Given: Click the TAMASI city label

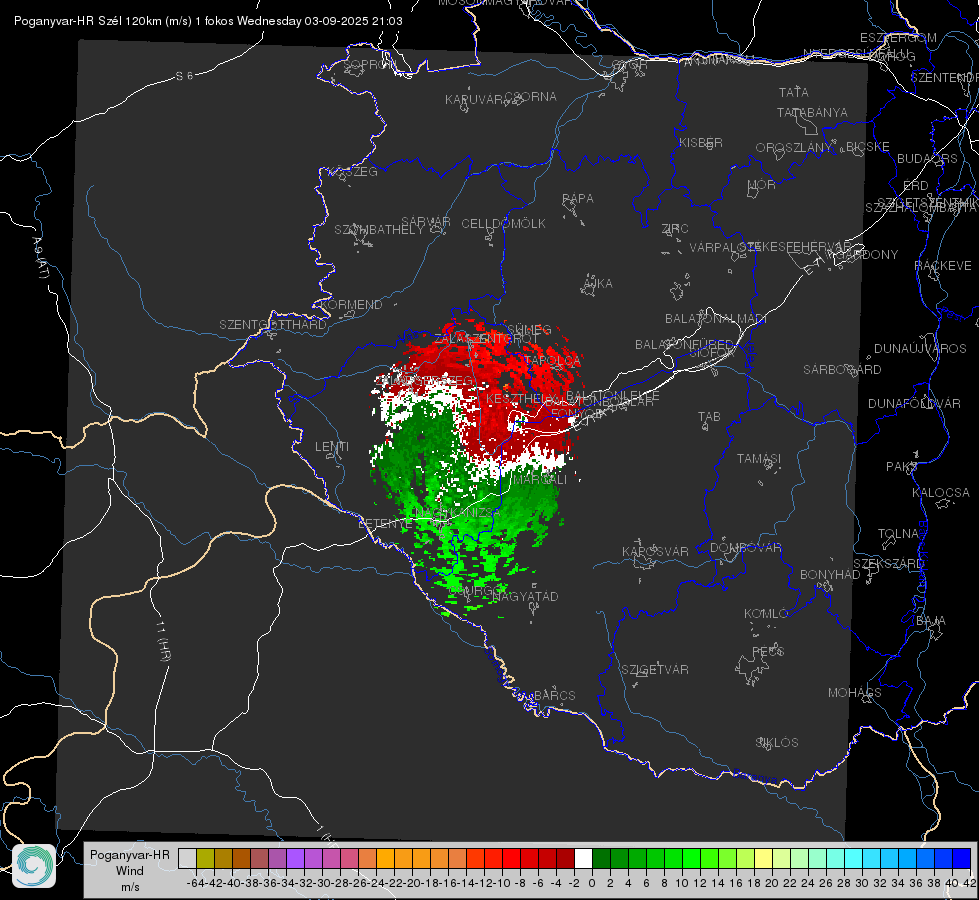Looking at the screenshot, I should click(759, 458).
